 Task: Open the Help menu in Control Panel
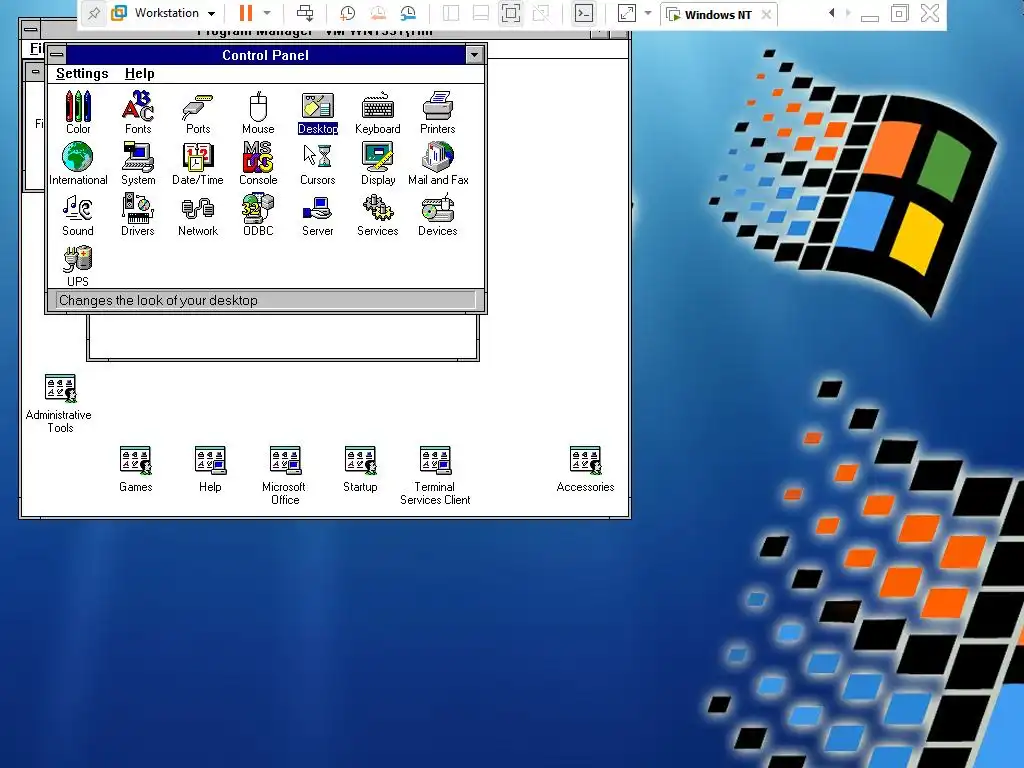pyautogui.click(x=139, y=73)
